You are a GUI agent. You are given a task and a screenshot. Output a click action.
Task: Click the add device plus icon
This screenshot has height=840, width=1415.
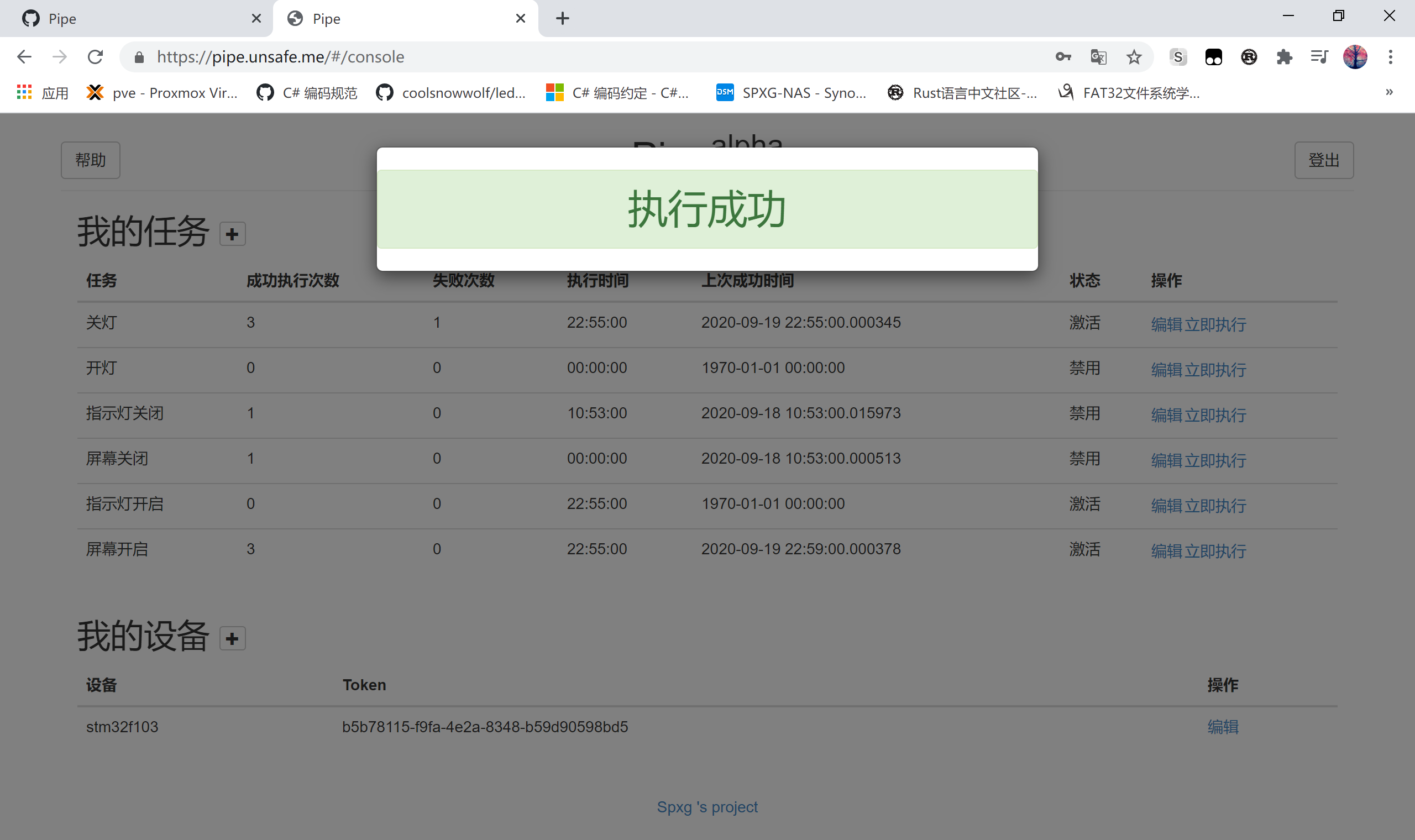(232, 638)
